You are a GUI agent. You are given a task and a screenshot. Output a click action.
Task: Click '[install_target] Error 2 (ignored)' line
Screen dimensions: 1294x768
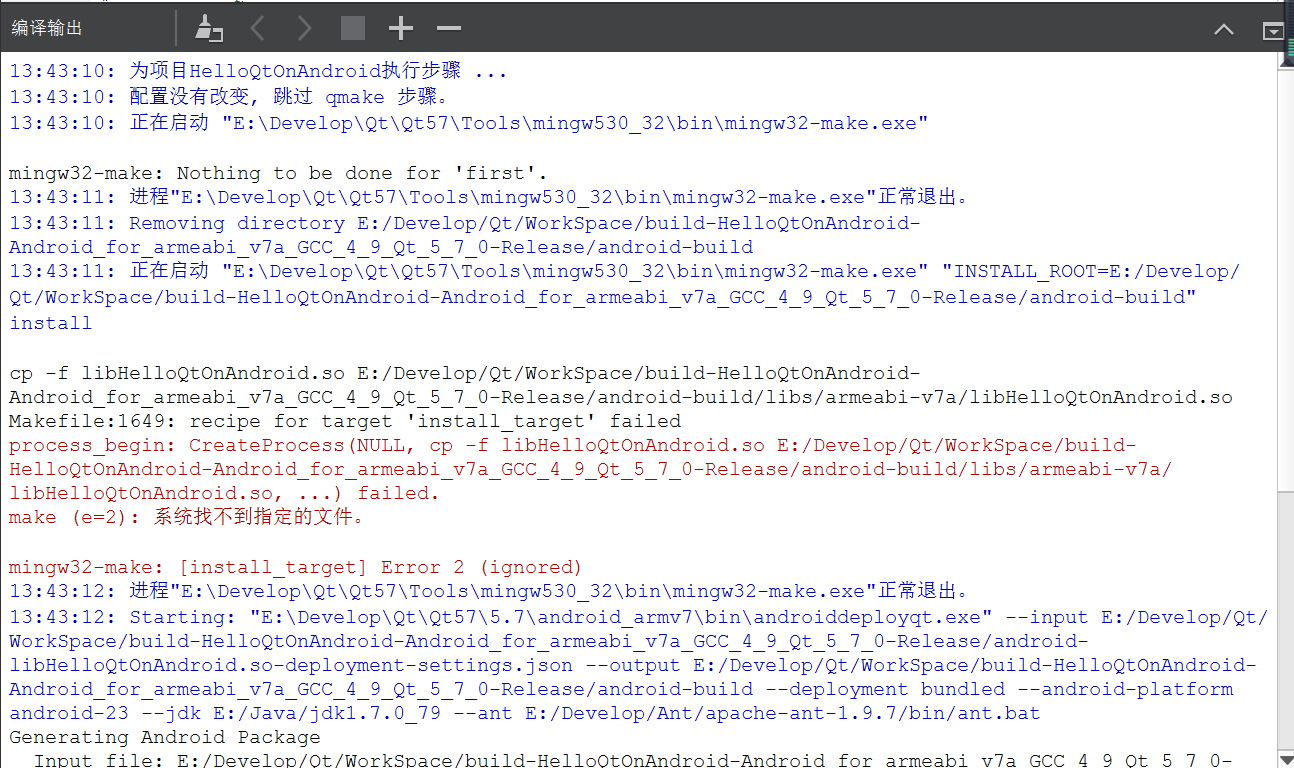tap(295, 567)
